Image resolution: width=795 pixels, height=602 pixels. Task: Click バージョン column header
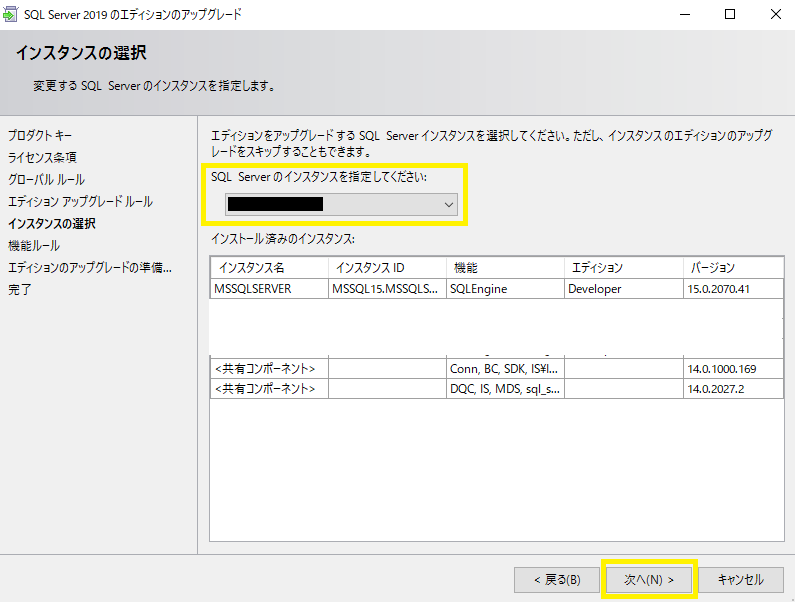click(x=733, y=268)
